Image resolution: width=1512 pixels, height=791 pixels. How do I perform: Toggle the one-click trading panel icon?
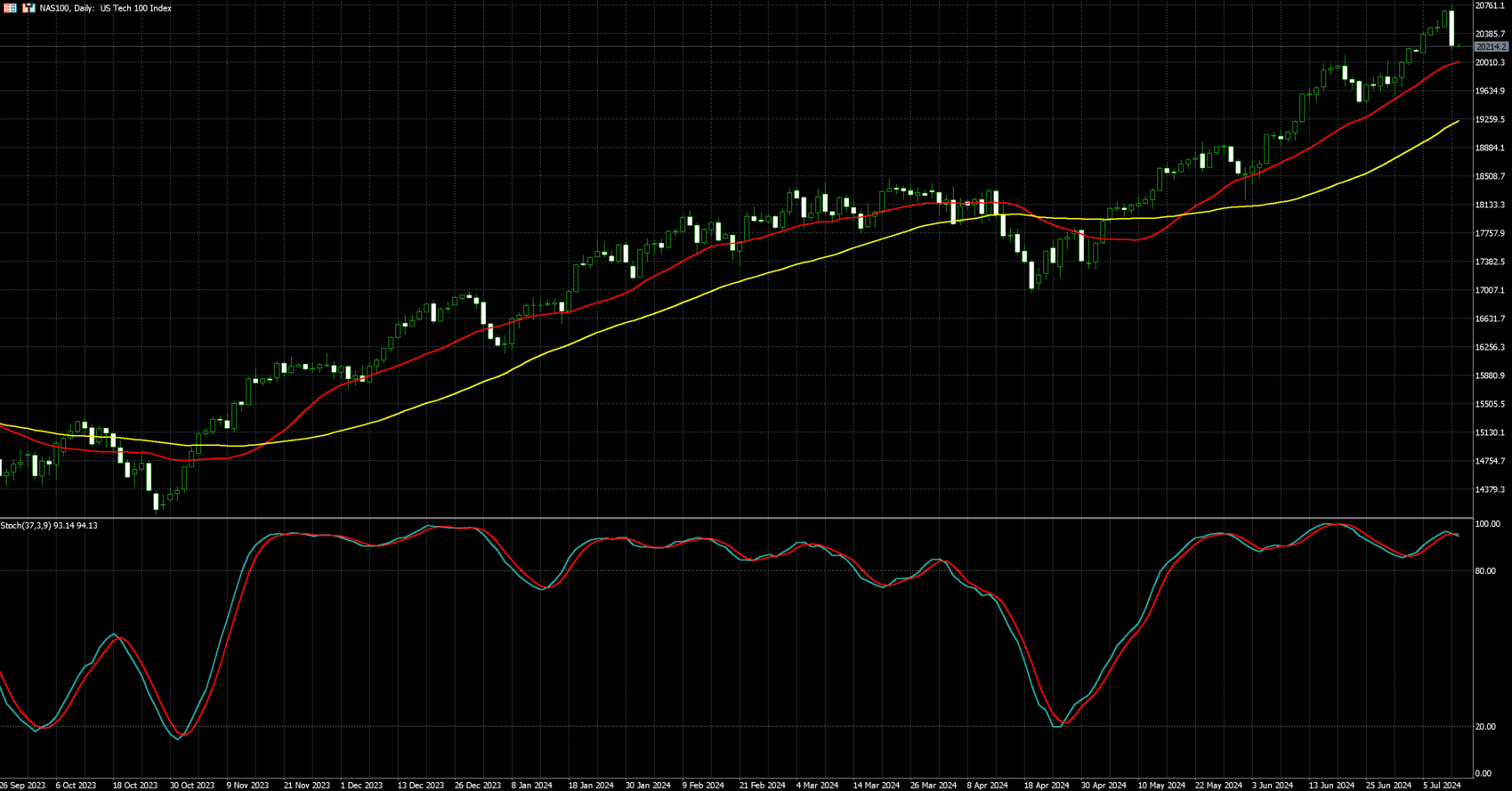pos(28,8)
